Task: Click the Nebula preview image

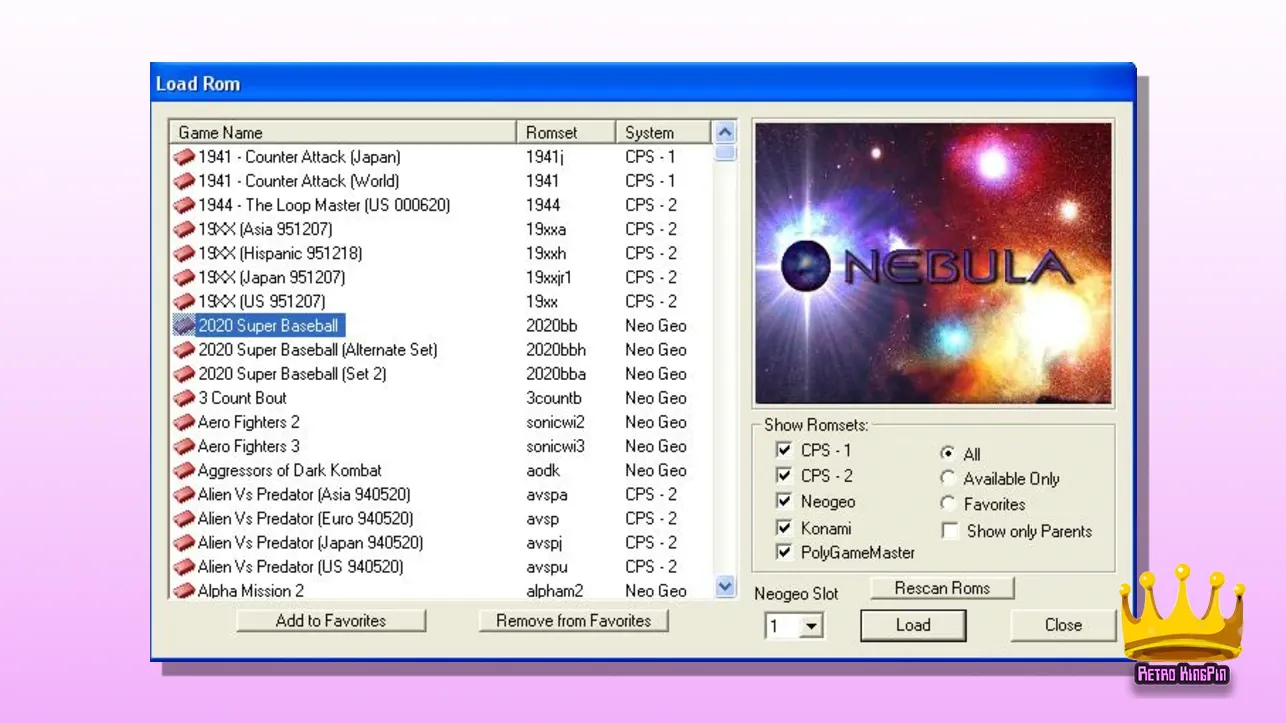Action: 932,263
